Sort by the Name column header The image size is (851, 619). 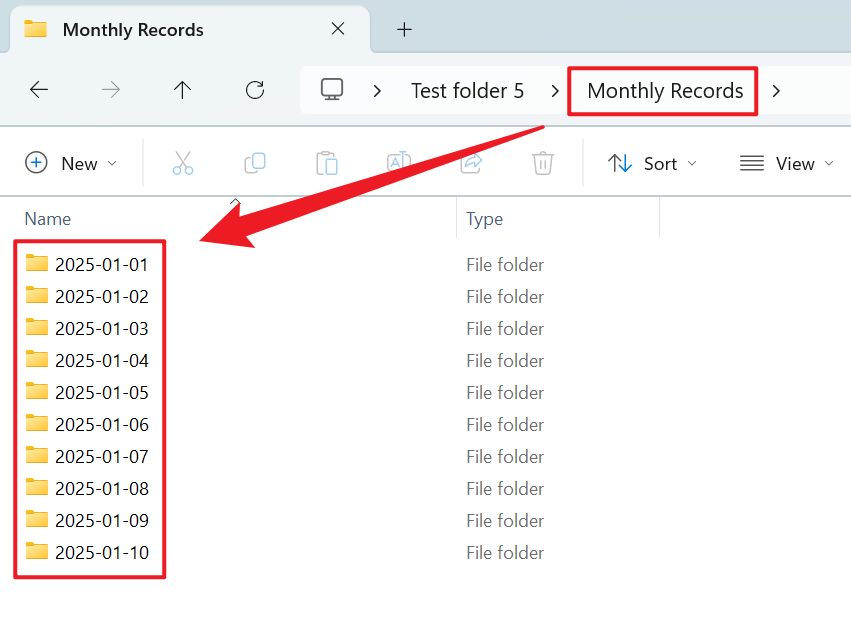point(48,219)
